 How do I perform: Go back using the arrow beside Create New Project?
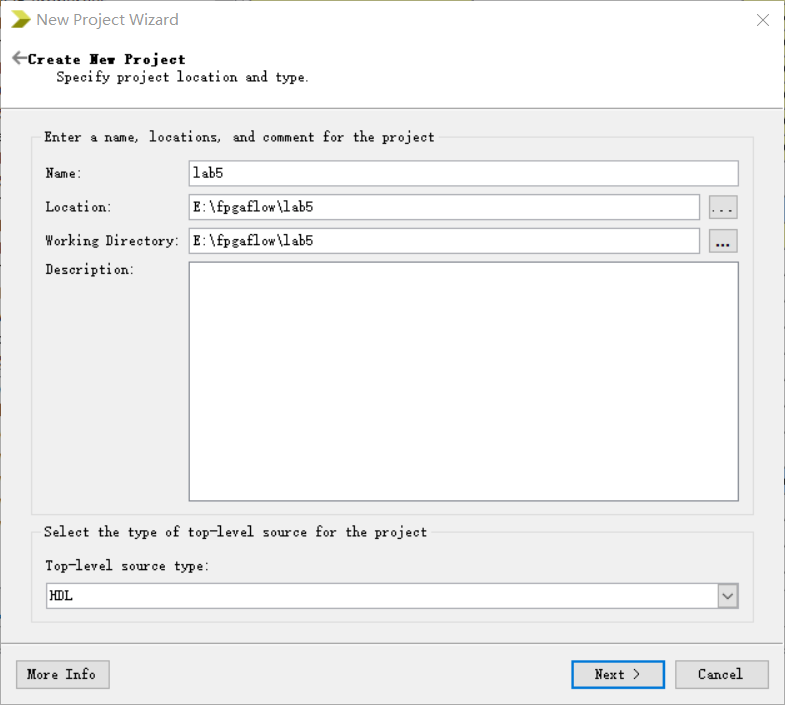tap(19, 58)
